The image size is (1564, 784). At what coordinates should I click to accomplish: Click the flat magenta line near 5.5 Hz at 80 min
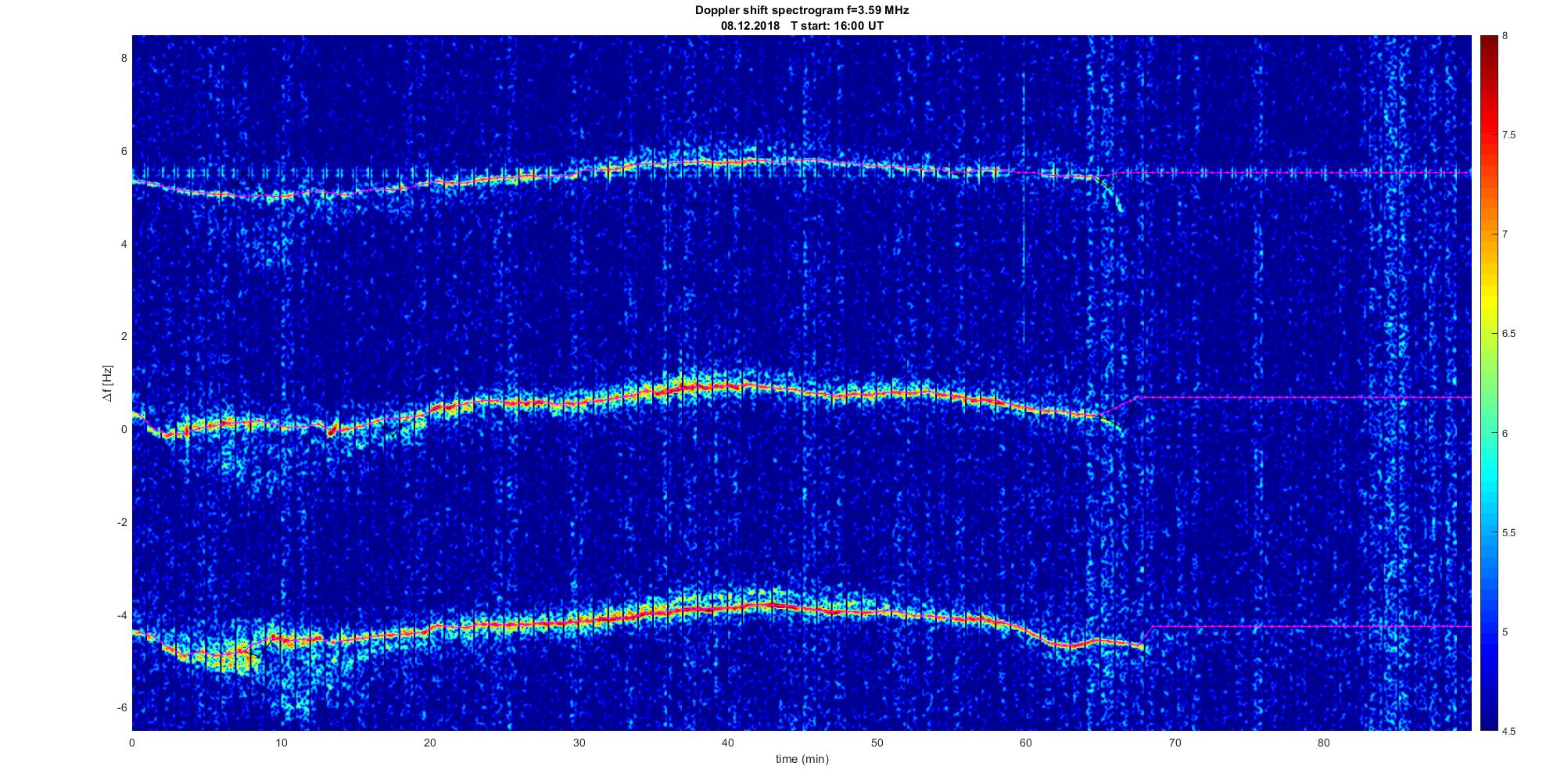point(1323,172)
